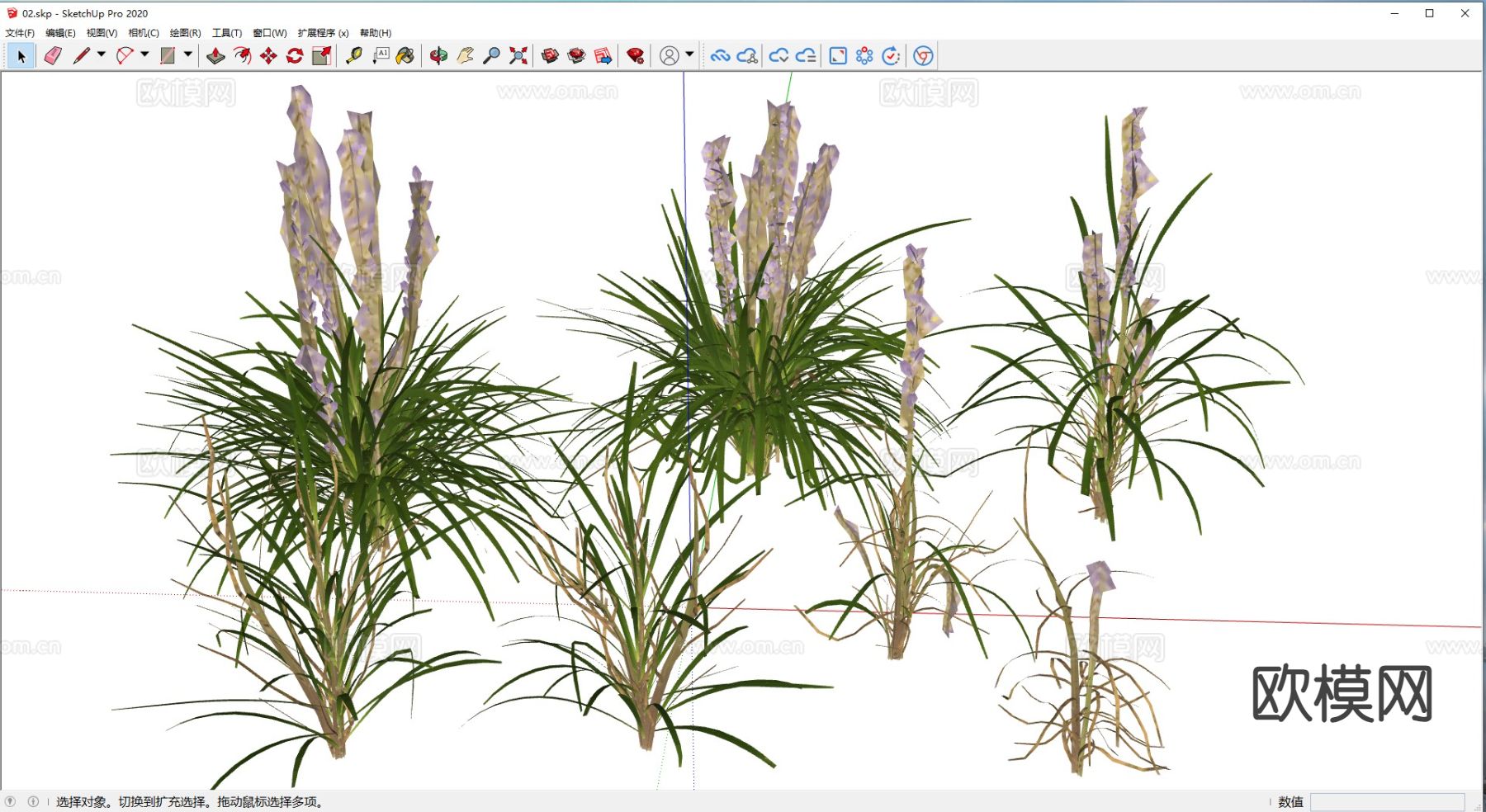Click the Zoom Extents tool
Image resolution: width=1486 pixels, height=812 pixels.
[518, 56]
